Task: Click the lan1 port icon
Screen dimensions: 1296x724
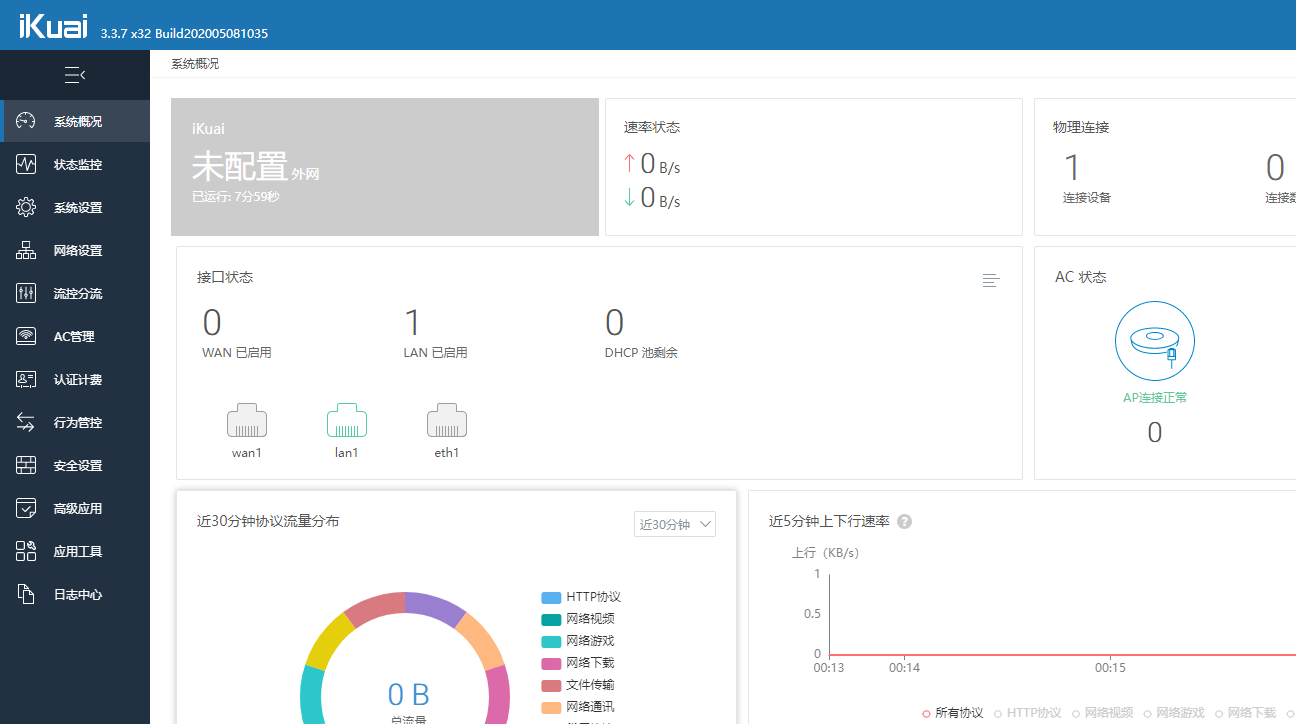Action: point(346,421)
